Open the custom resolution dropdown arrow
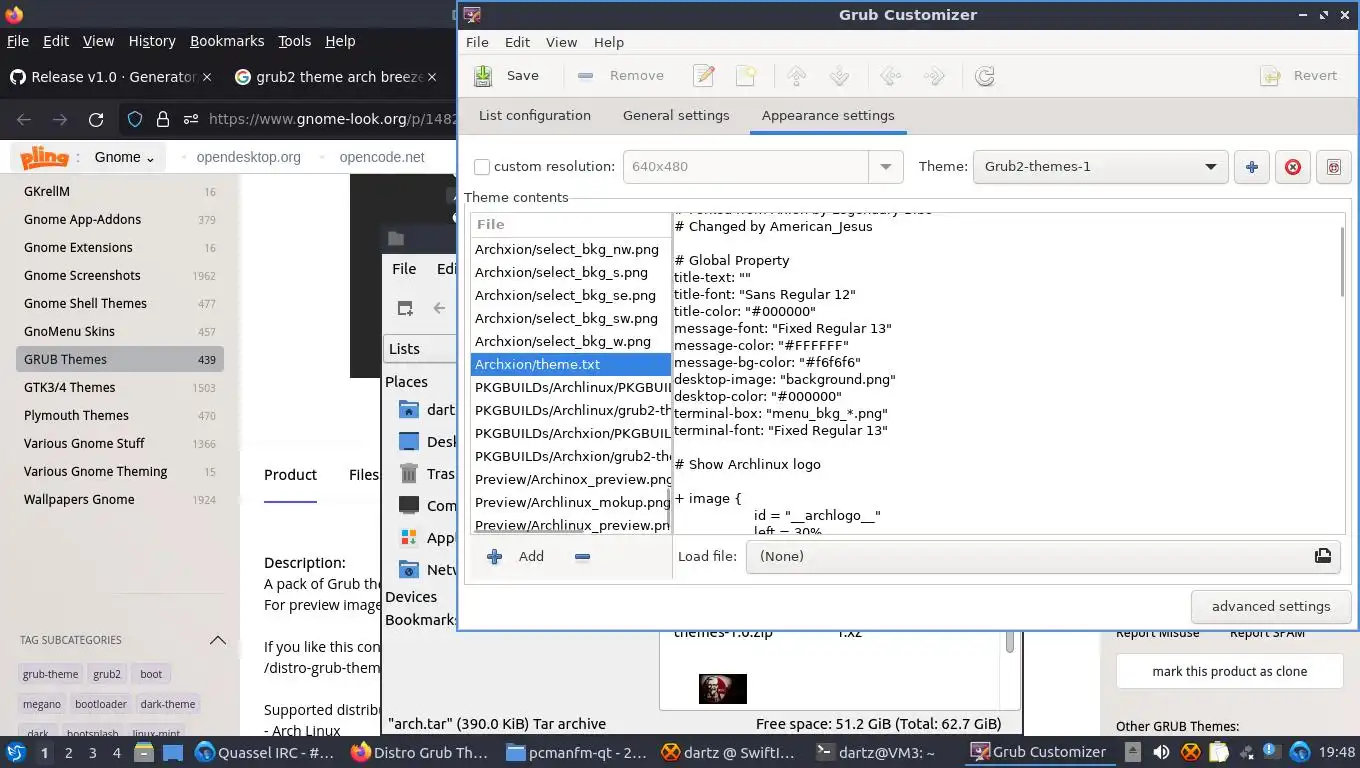The width and height of the screenshot is (1360, 768). (x=885, y=167)
